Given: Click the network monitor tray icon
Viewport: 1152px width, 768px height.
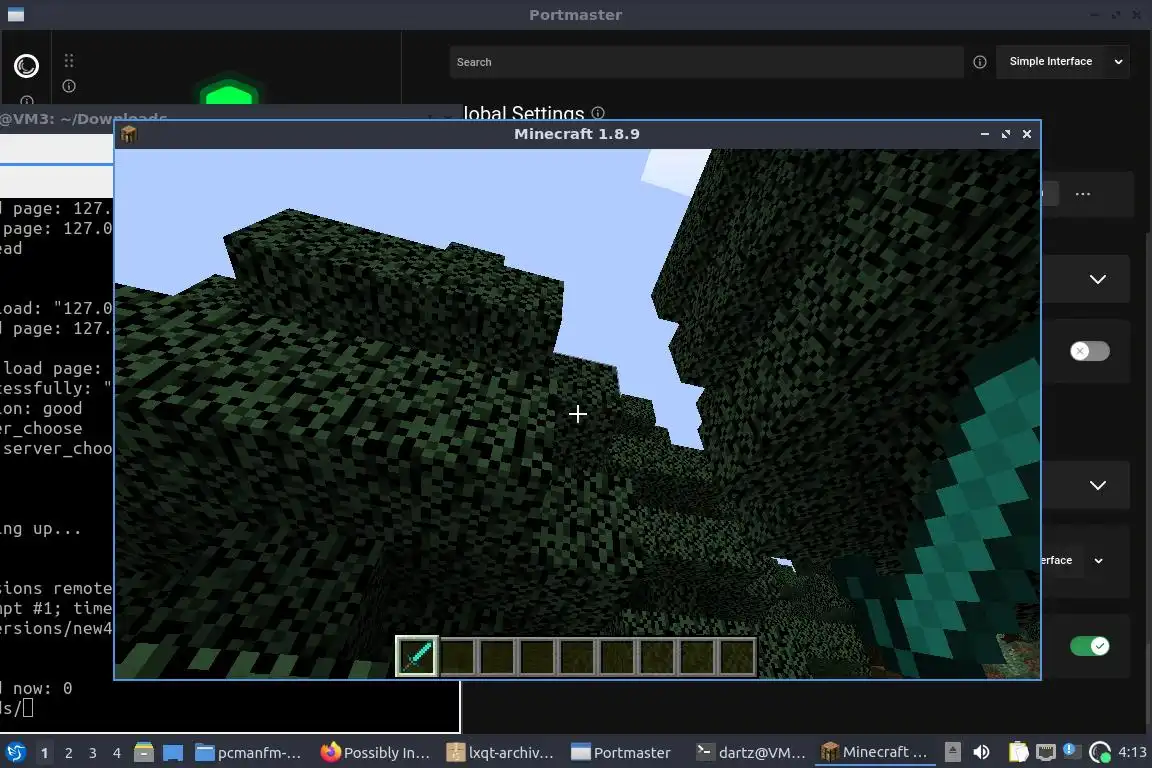Looking at the screenshot, I should (1045, 752).
